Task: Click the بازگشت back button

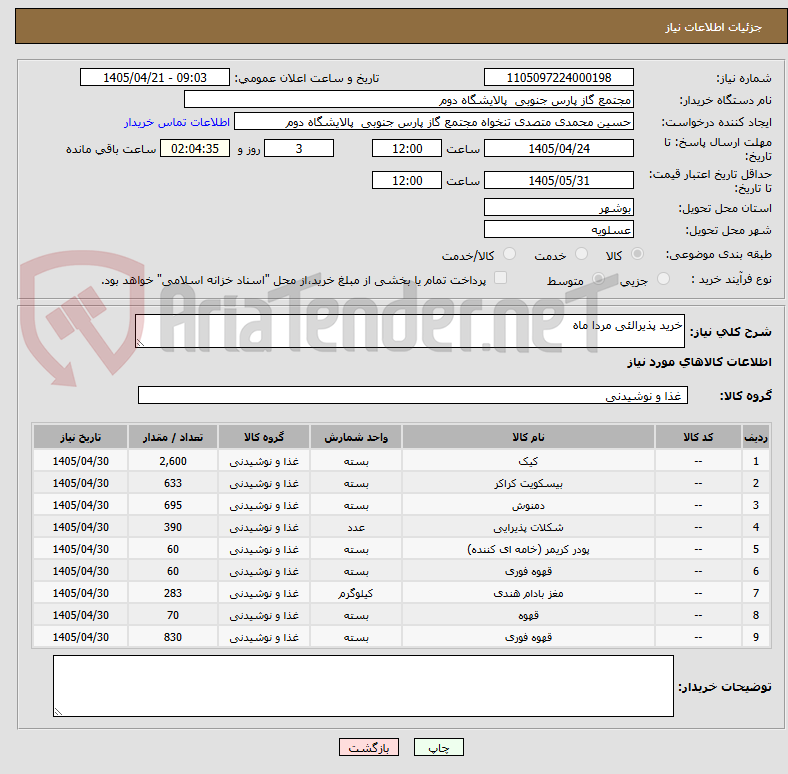Action: tap(369, 747)
